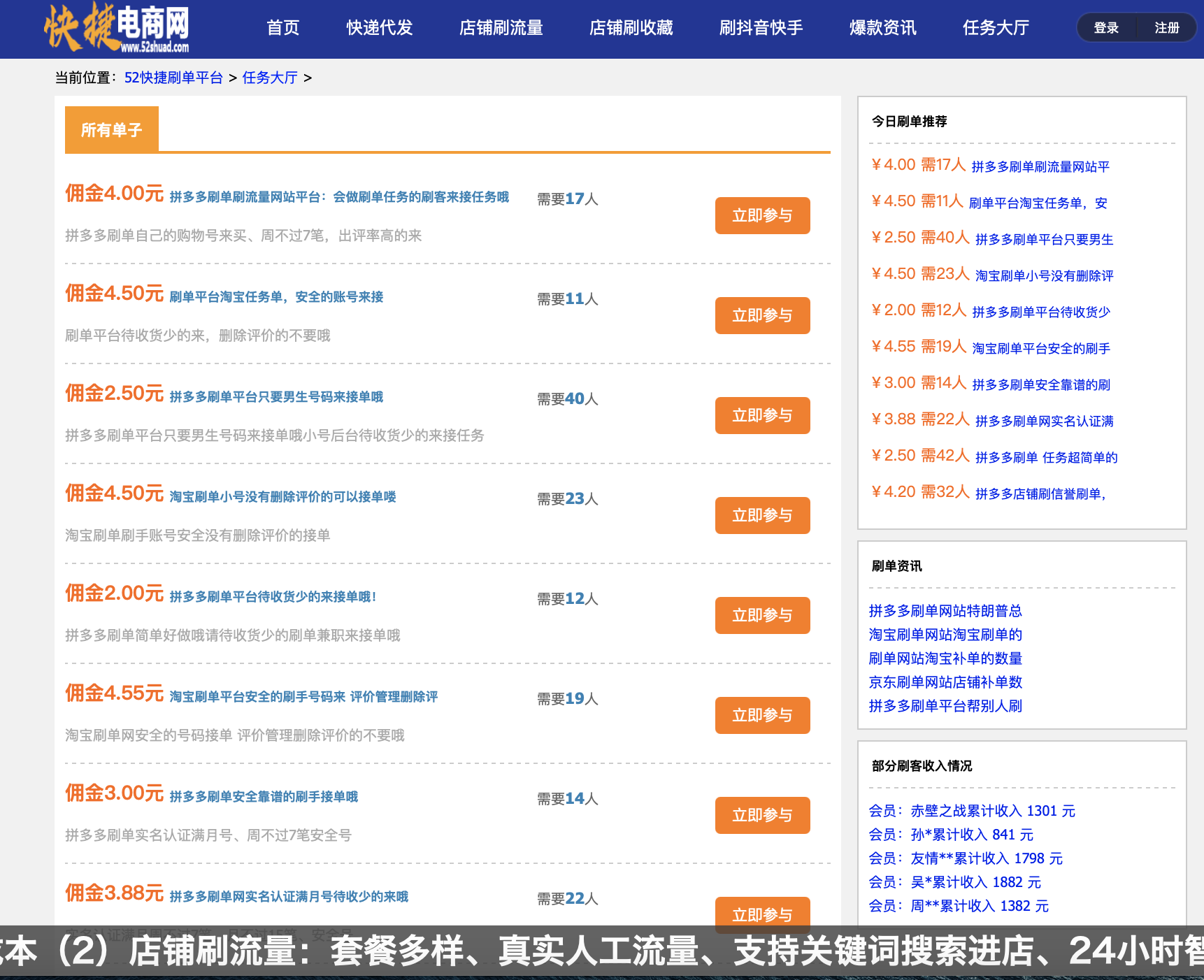Click the 登录 login button
1204x980 pixels.
point(1106,28)
